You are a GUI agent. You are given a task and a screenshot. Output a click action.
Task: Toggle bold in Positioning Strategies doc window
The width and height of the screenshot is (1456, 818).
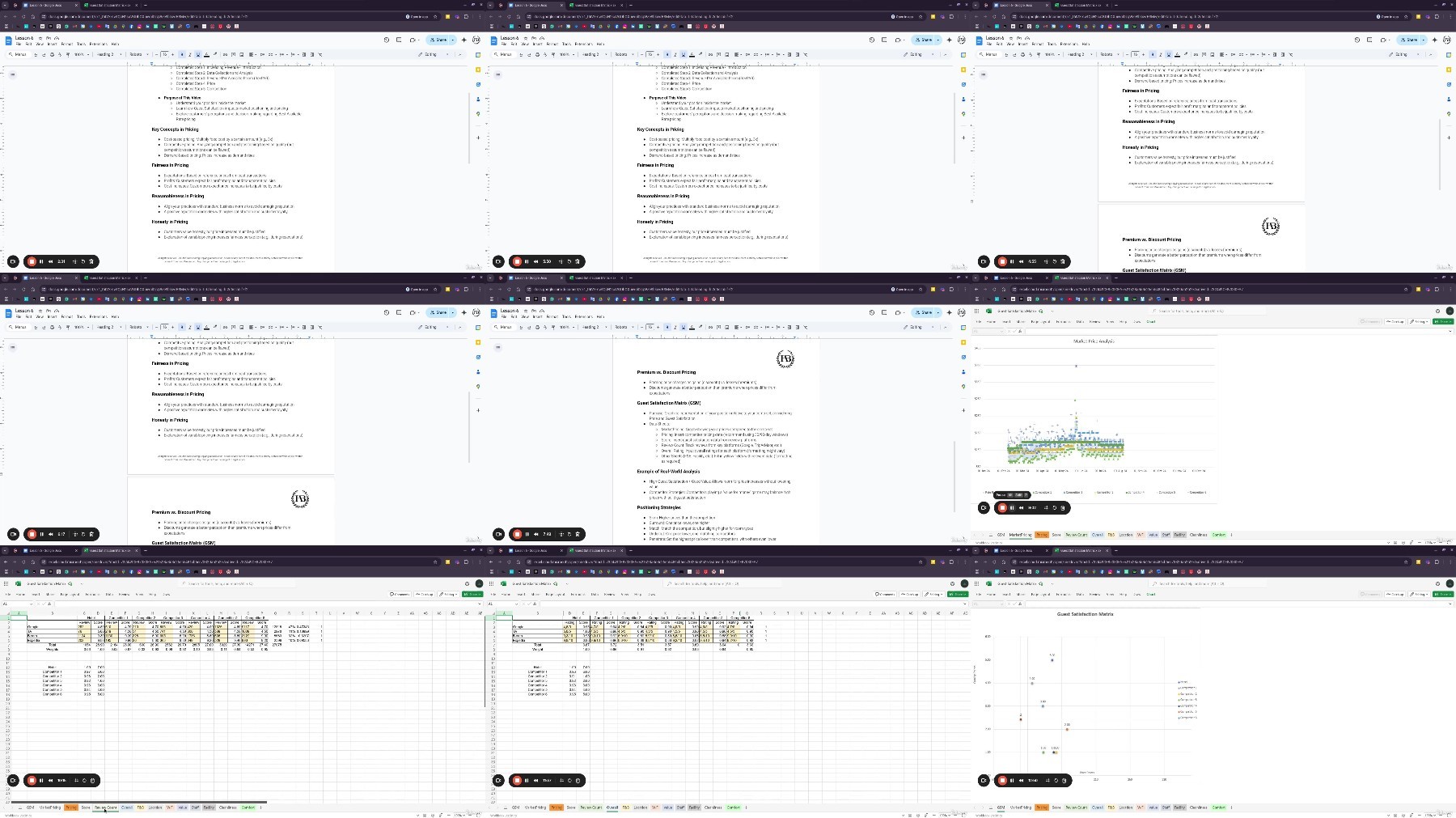(x=667, y=327)
